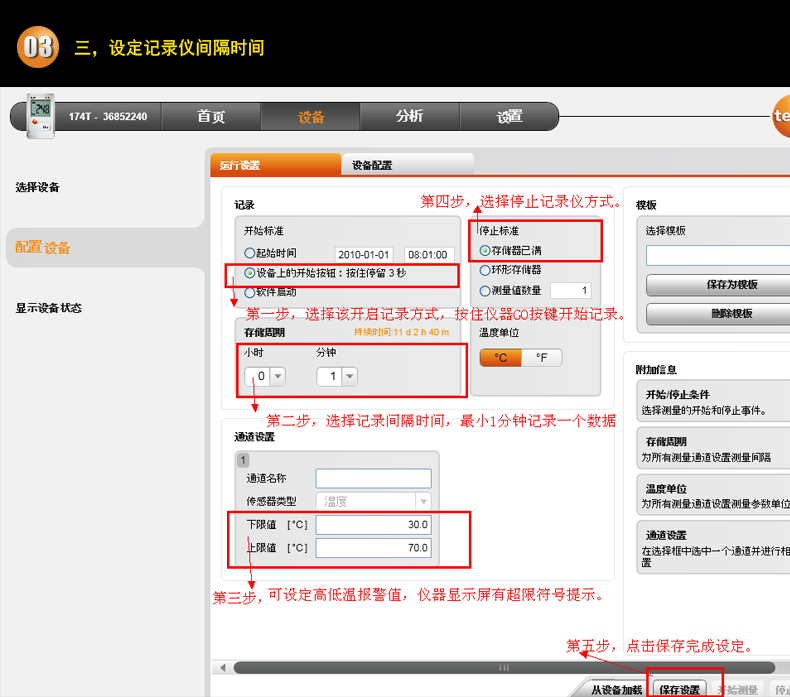790x697 pixels.
Task: Click the 通道名称 channel name field
Action: pos(373,478)
